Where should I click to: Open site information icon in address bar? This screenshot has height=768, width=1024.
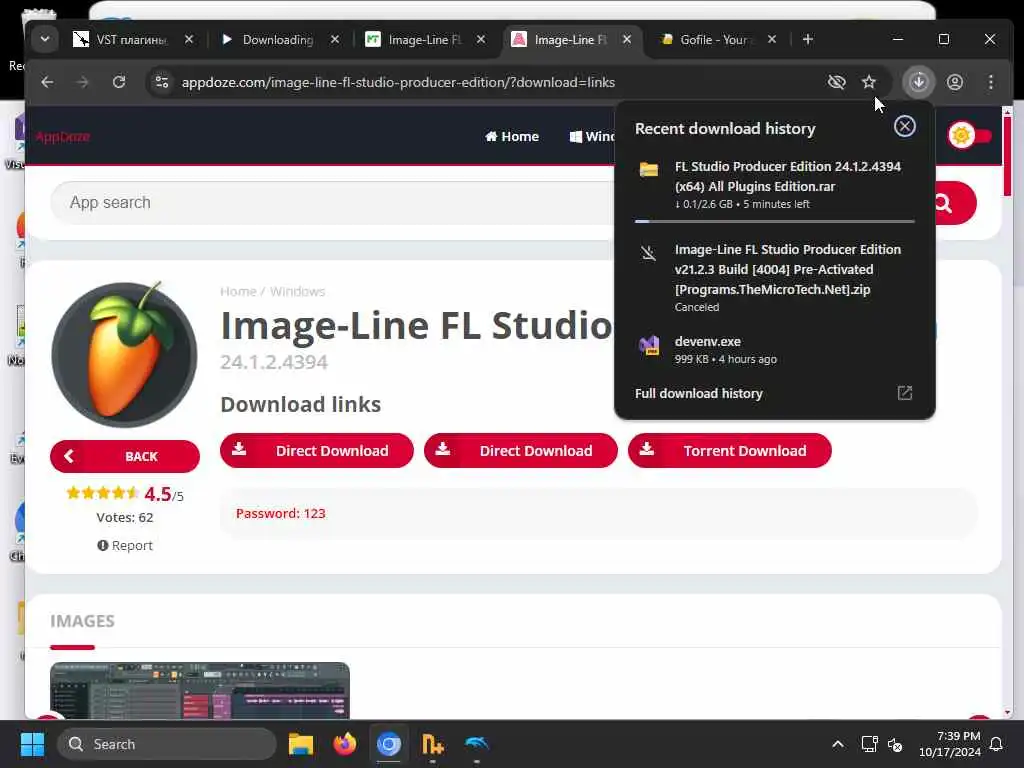[162, 82]
